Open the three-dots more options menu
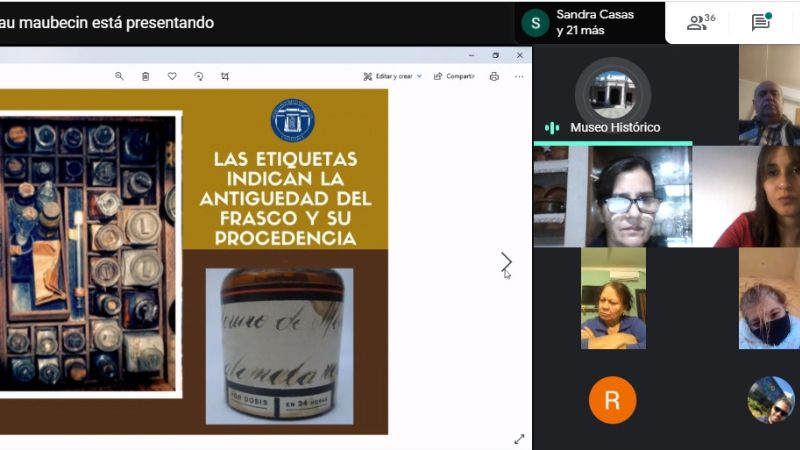 519,76
